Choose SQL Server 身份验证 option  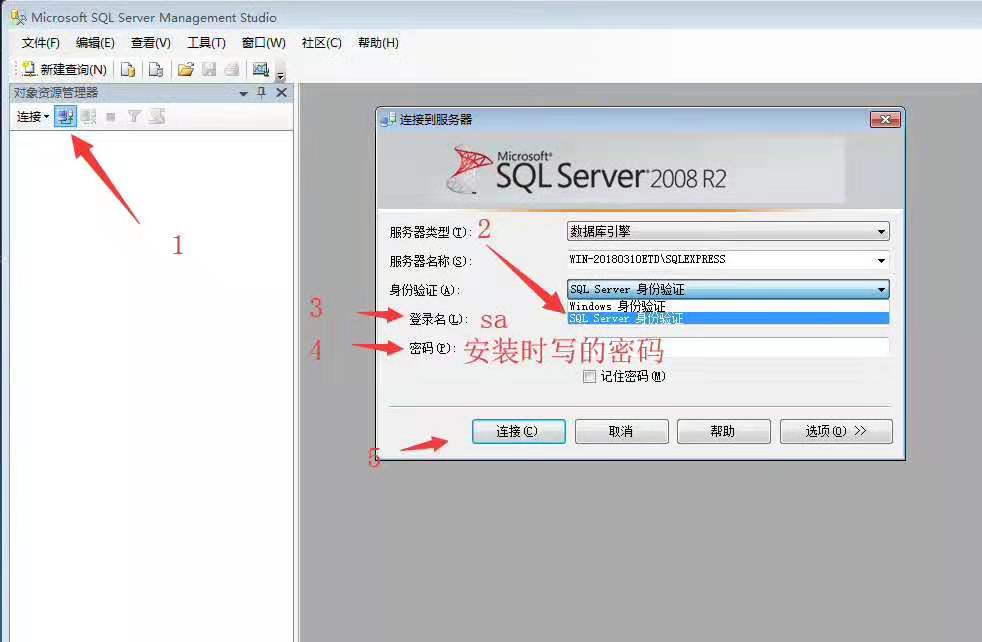tap(626, 318)
